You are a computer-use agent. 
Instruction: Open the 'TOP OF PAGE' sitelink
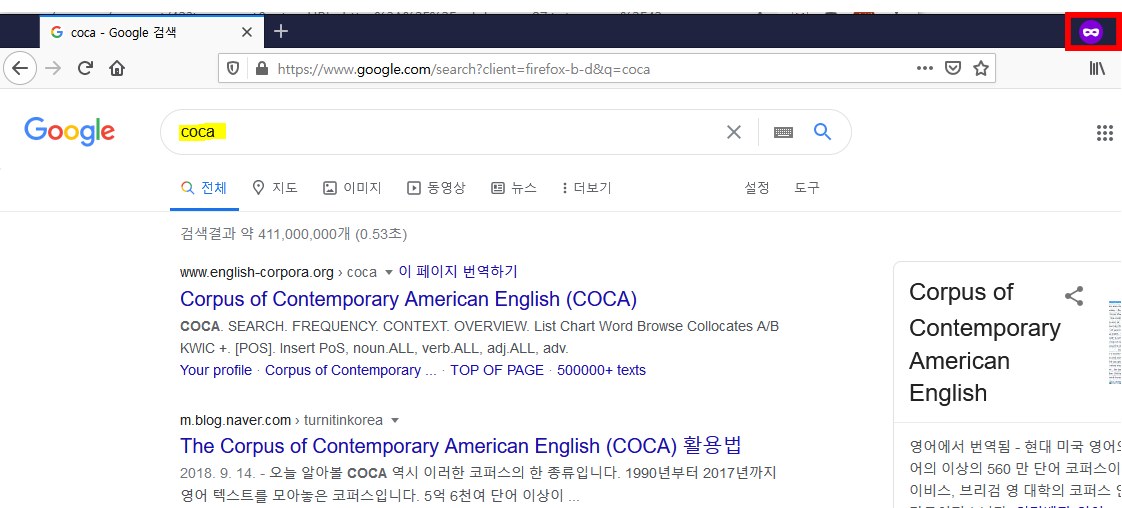point(497,370)
